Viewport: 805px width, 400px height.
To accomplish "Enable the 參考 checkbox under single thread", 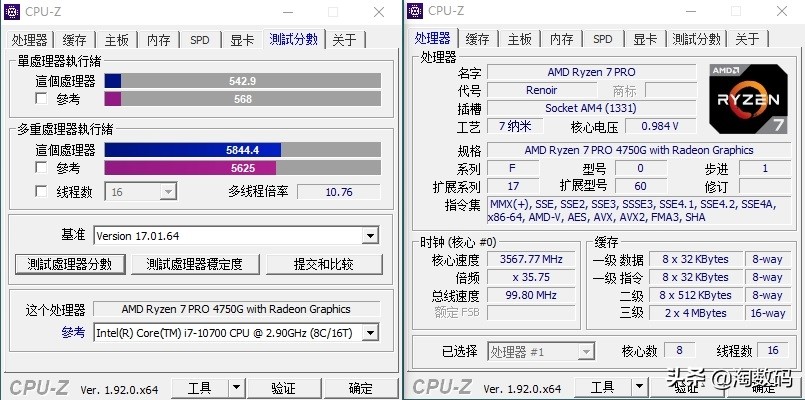I will (x=41, y=99).
